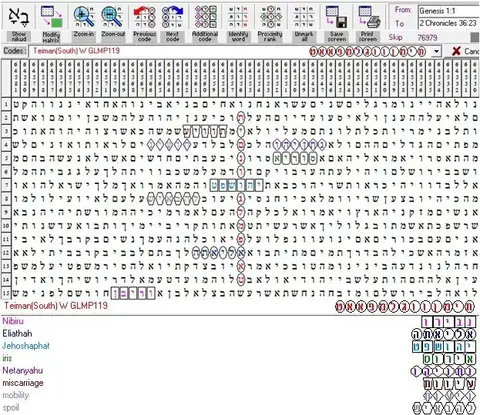Select Jehoshaphat in the code list
This screenshot has width=480, height=415.
point(26,346)
